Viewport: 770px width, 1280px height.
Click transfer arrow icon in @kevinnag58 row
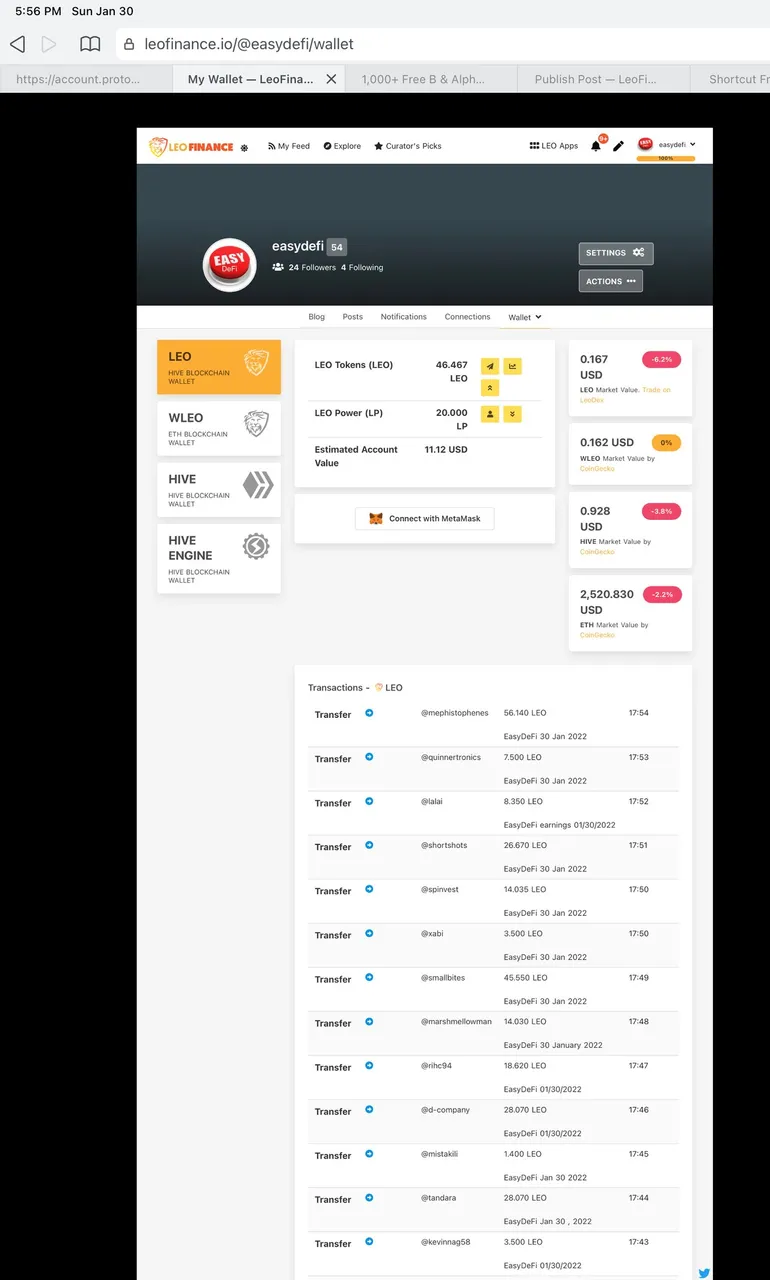pyautogui.click(x=369, y=1241)
